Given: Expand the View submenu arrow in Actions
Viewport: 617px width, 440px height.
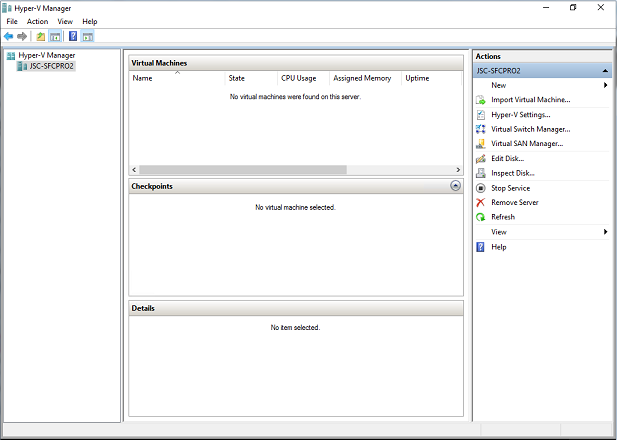Looking at the screenshot, I should [606, 232].
